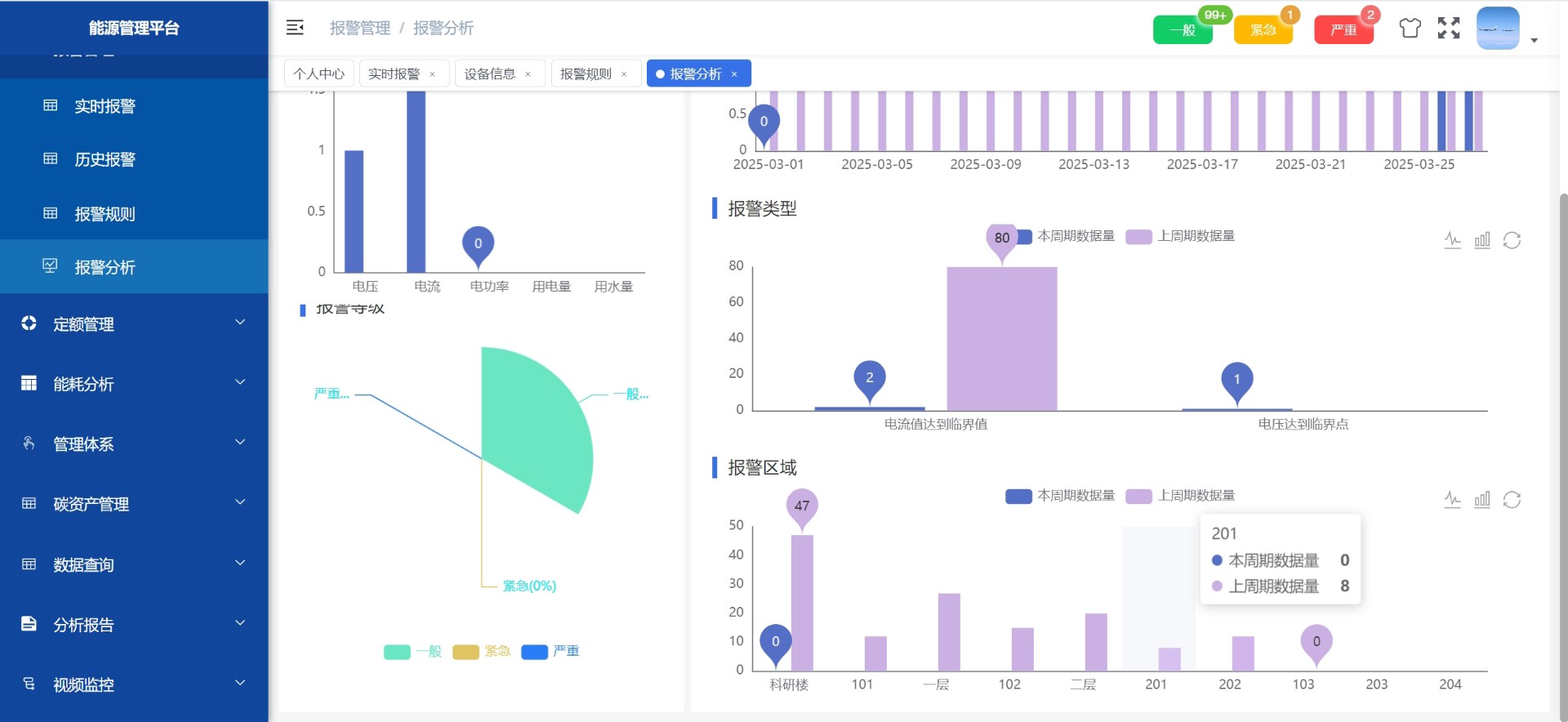This screenshot has height=722, width=1568.
Task: Click the 电压达到临界点 axis label
Action: coord(1303,424)
